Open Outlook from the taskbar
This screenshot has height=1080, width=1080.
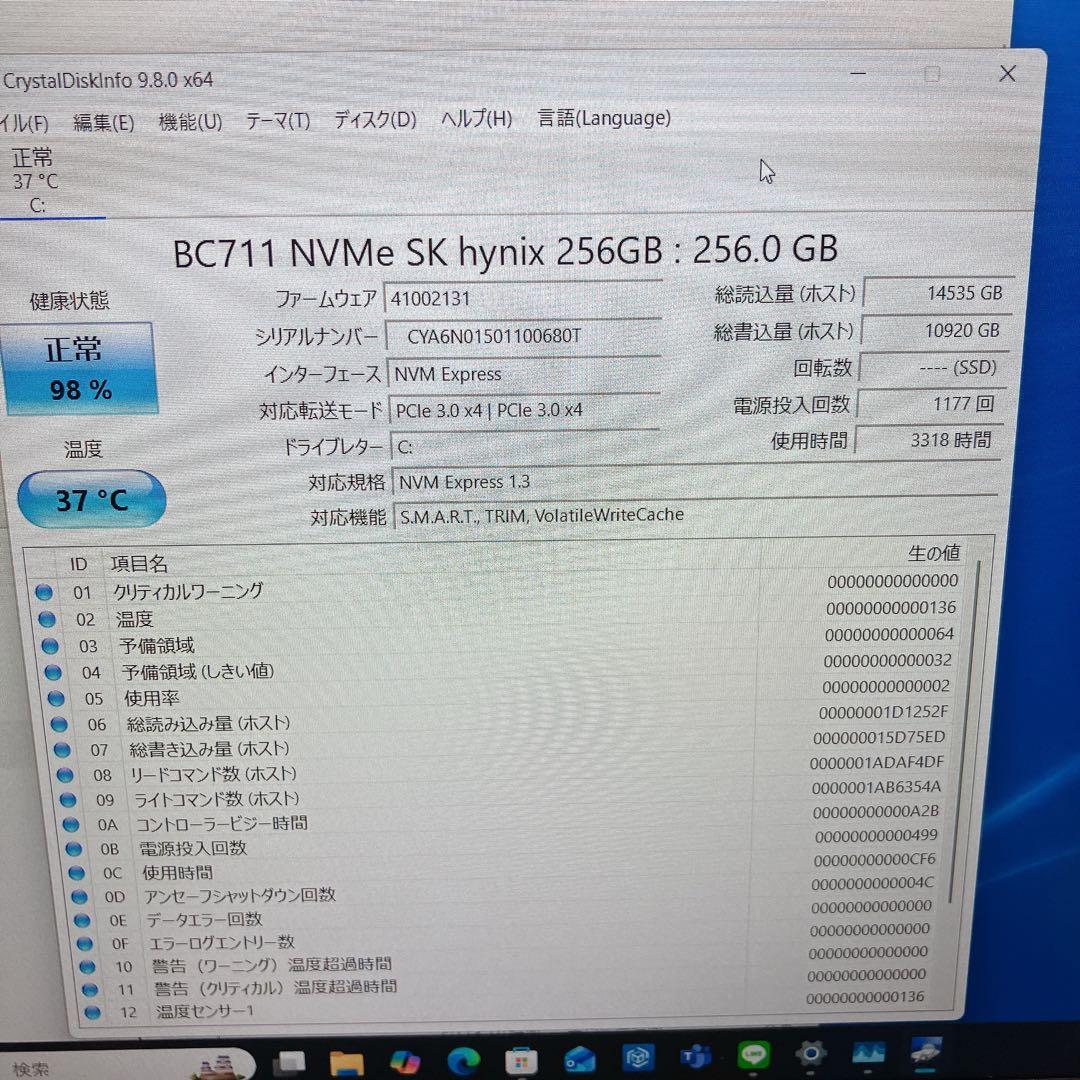click(579, 1060)
